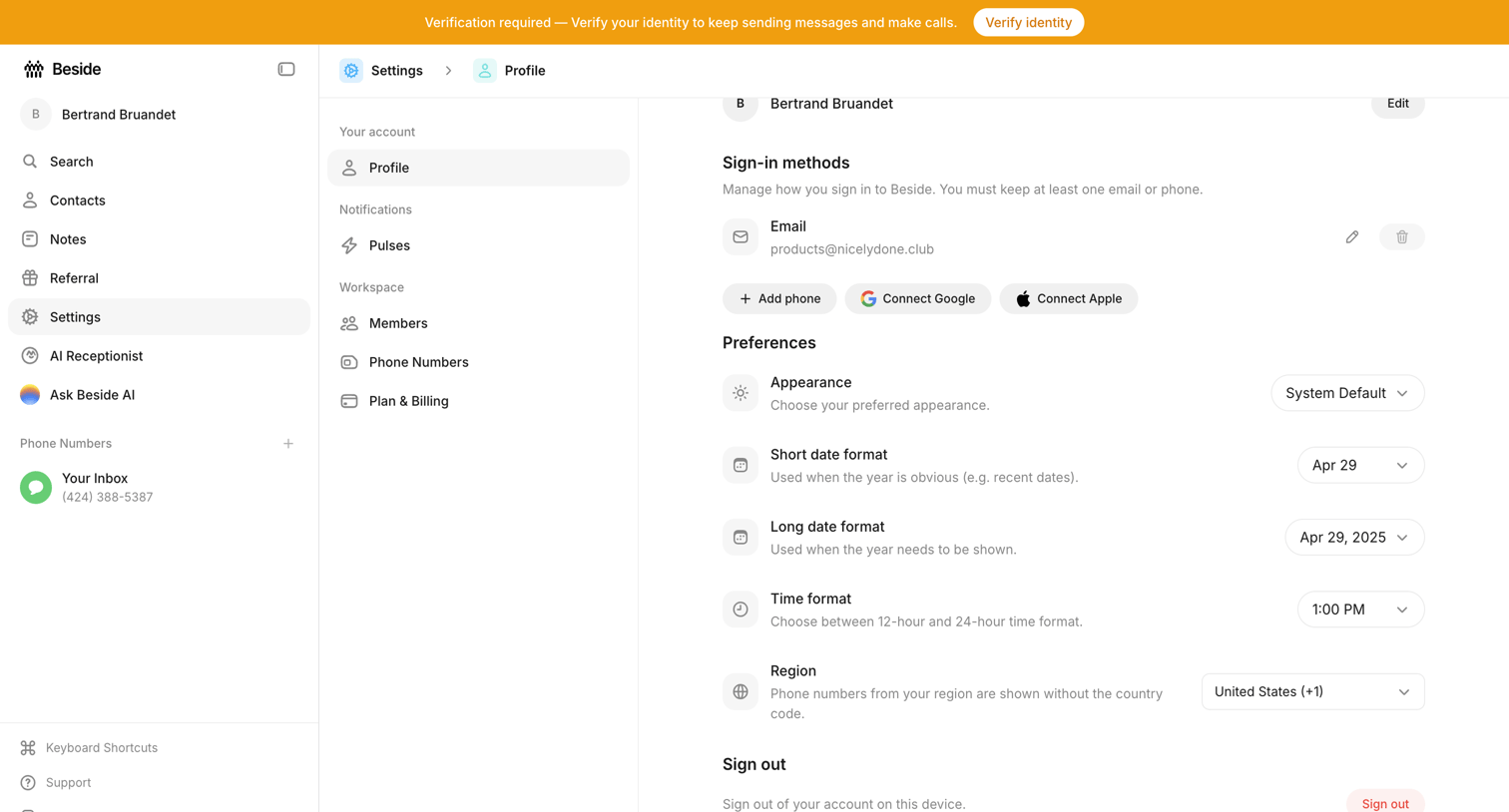Click the Profile breadcrumb person icon

point(485,71)
